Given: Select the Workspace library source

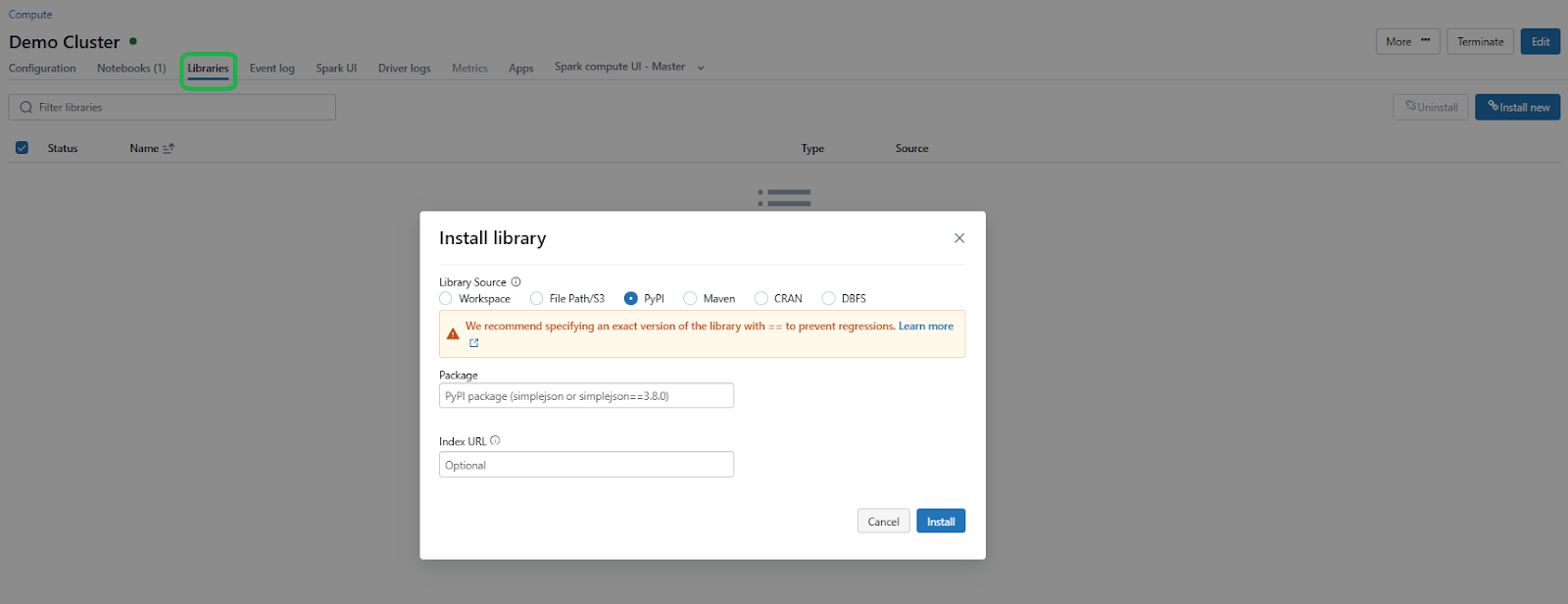Looking at the screenshot, I should [446, 299].
